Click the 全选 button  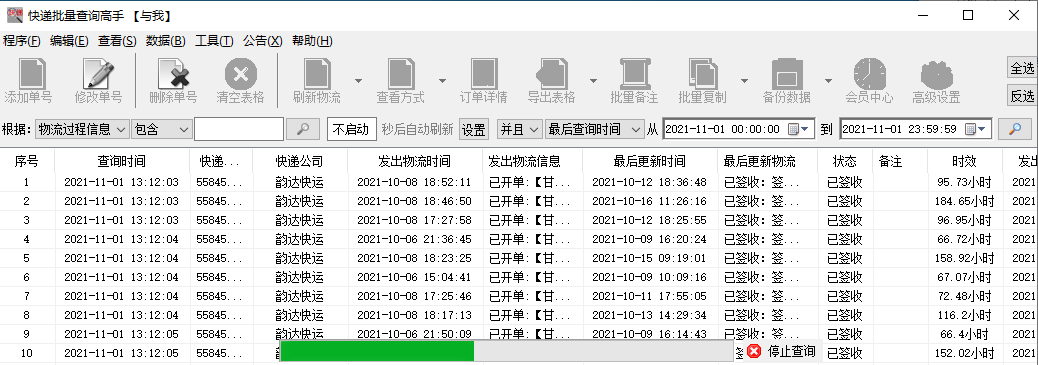pyautogui.click(x=1022, y=68)
